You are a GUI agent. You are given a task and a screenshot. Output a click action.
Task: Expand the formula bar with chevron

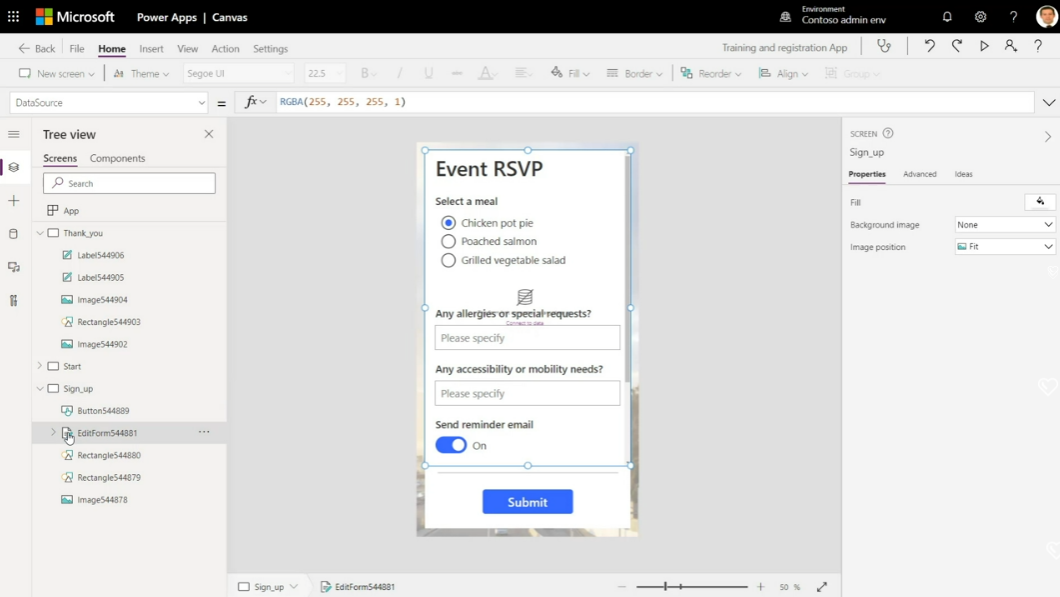[x=1049, y=103]
